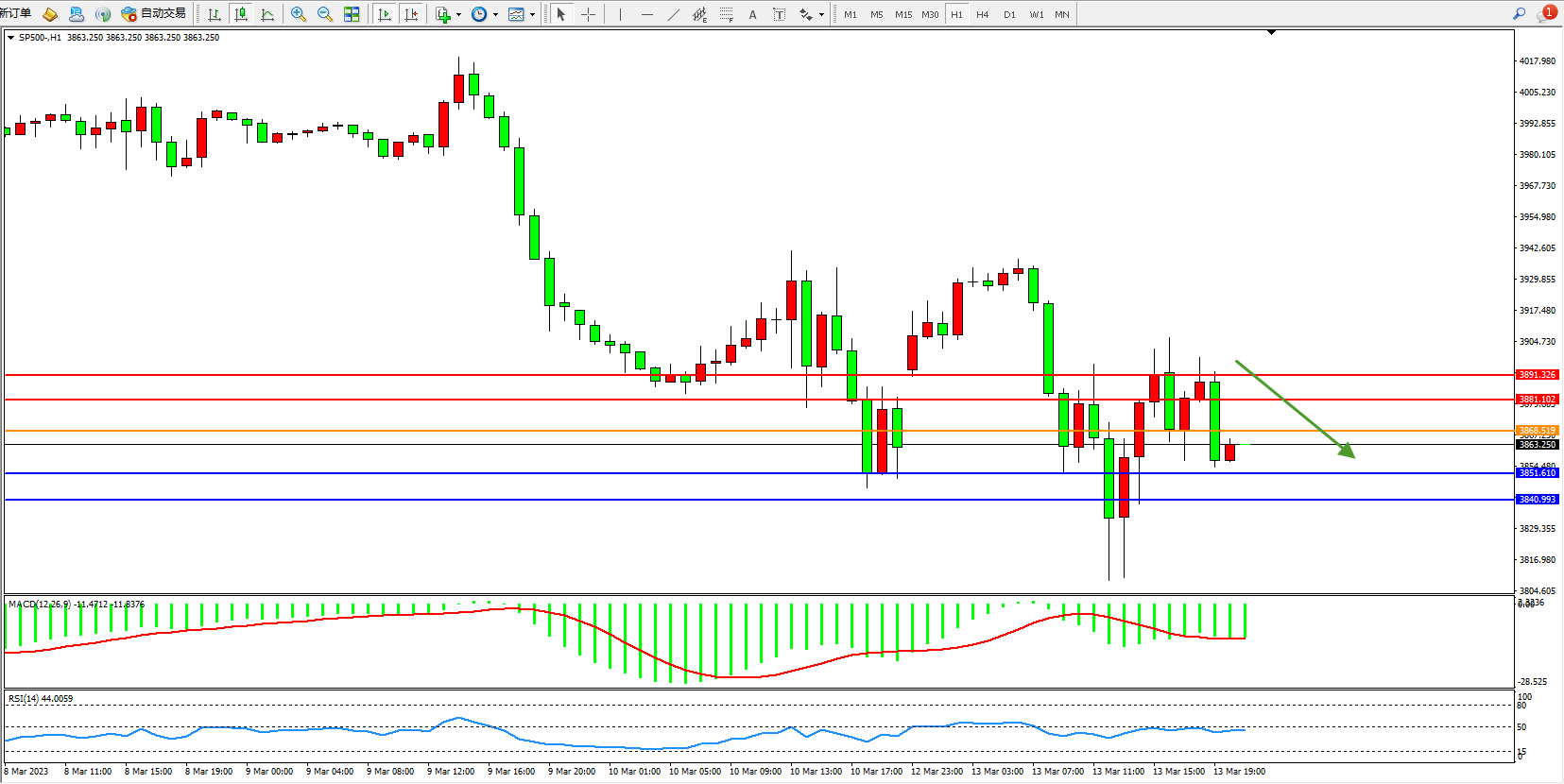
Task: Click the red 3891.326 price level label
Action: coord(1537,375)
